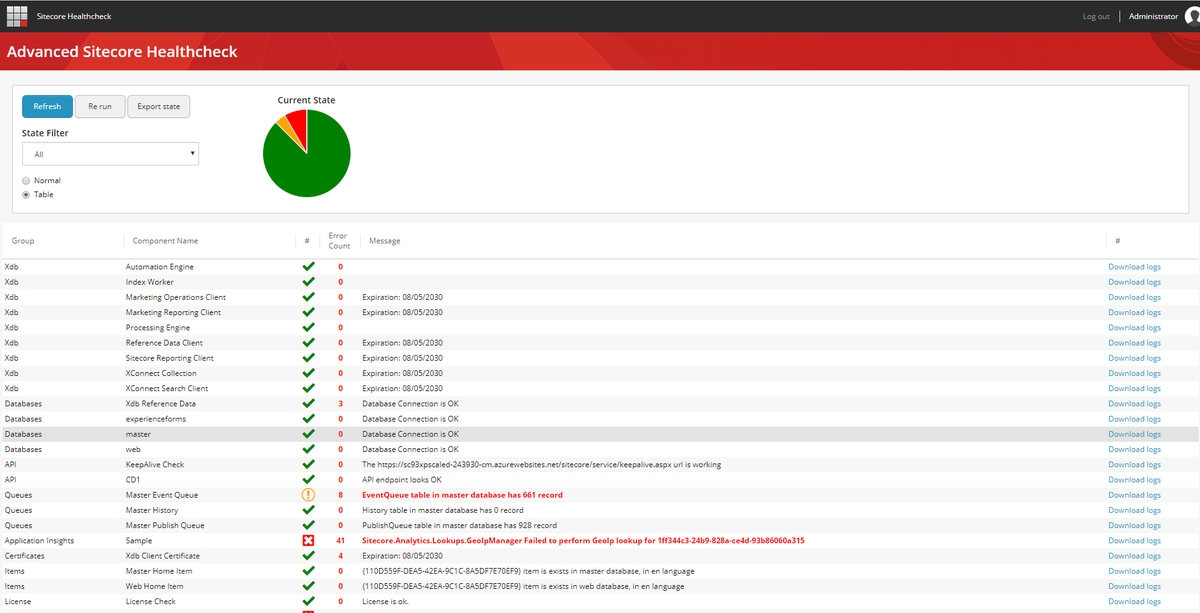The width and height of the screenshot is (1200, 613).
Task: Download logs for License Check
Action: tap(1134, 601)
